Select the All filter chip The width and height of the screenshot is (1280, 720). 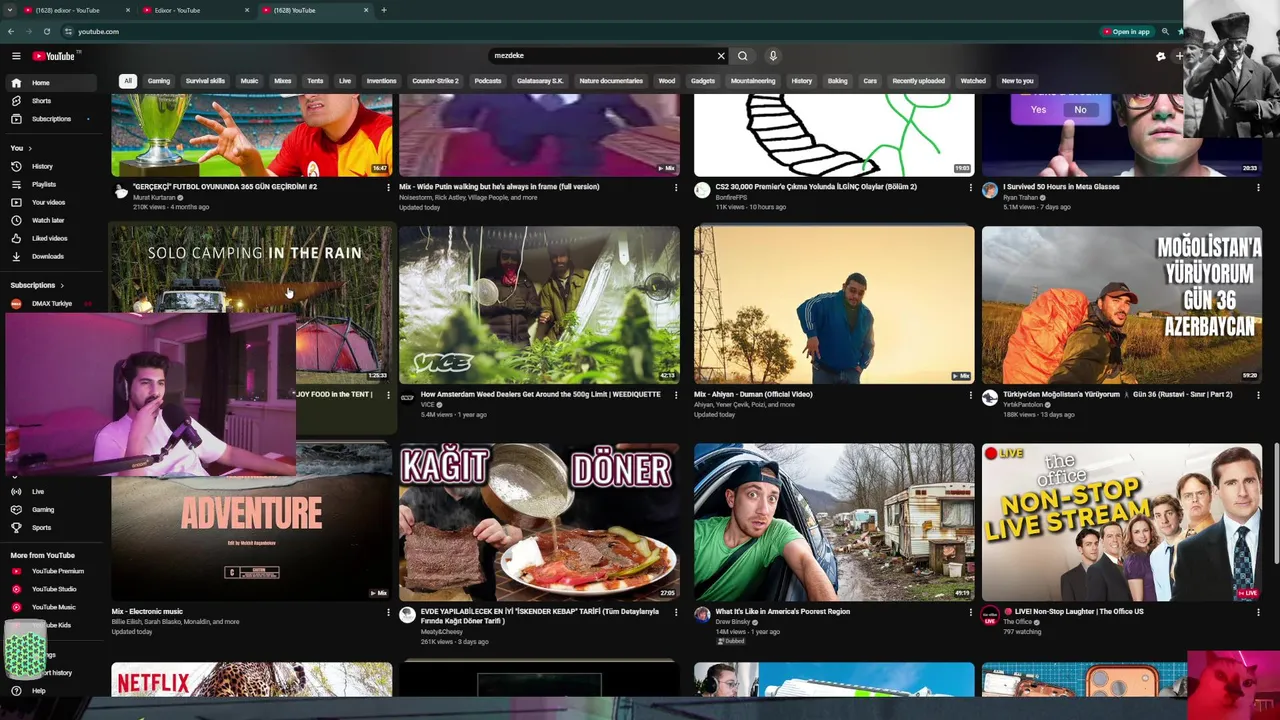point(128,81)
